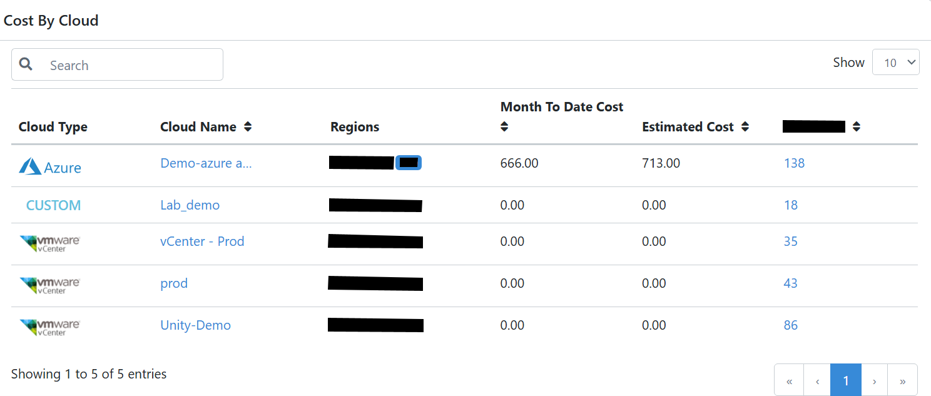Click the 666.00 month to date cost
The height and width of the screenshot is (396, 931).
520,163
